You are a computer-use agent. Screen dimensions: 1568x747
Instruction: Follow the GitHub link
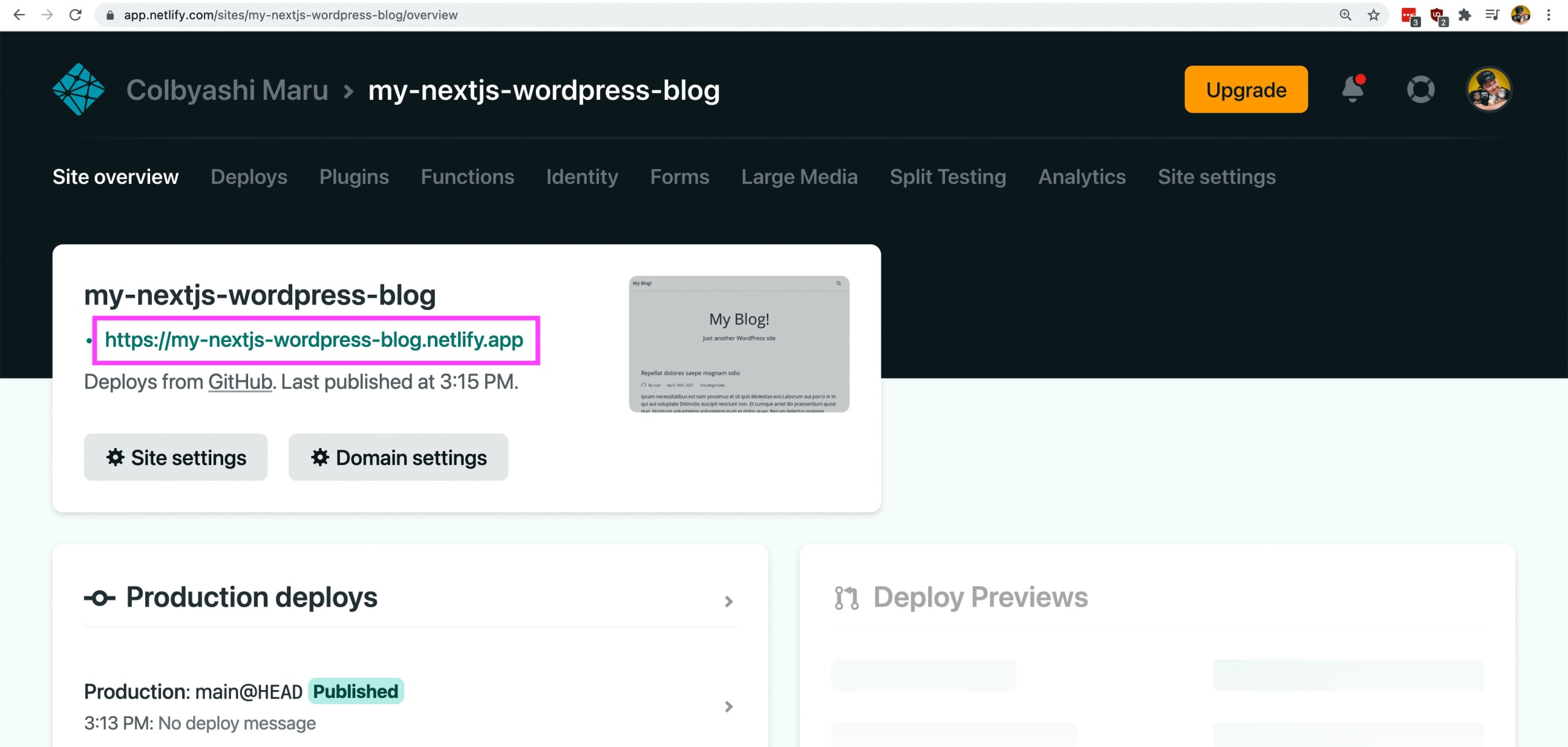[240, 382]
